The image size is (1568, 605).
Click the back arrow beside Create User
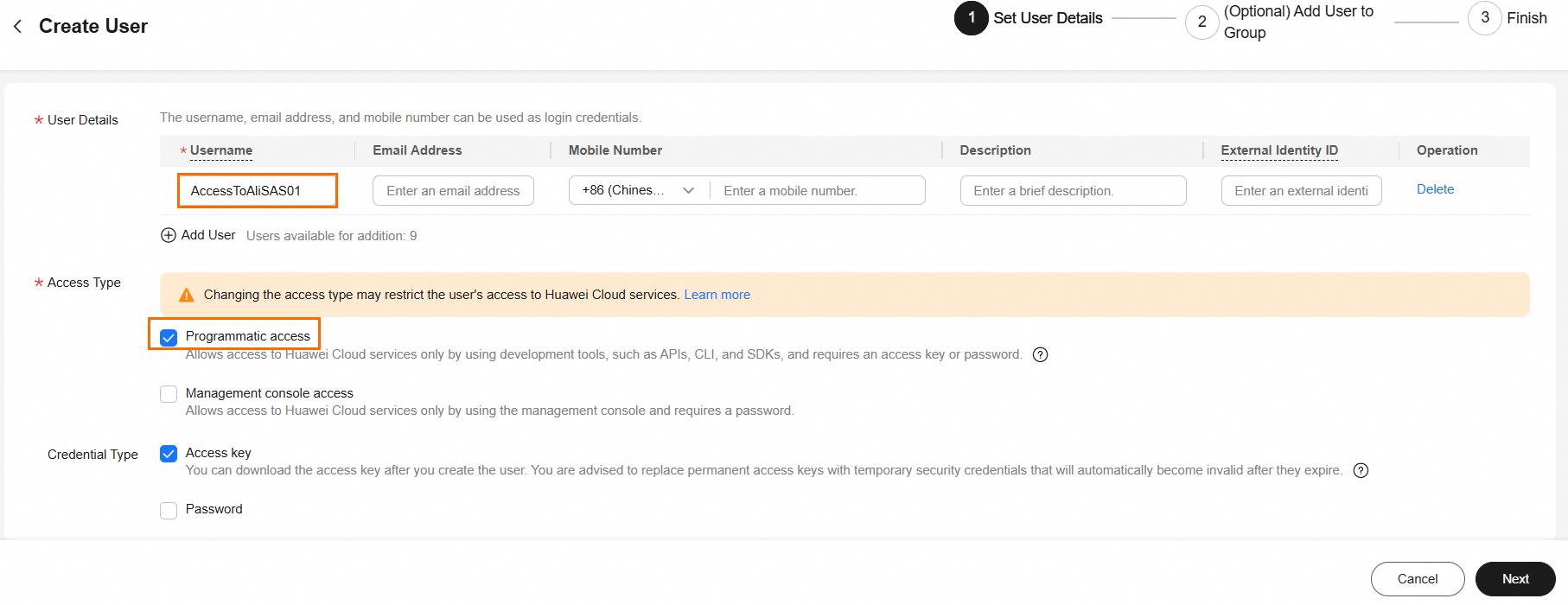click(18, 27)
